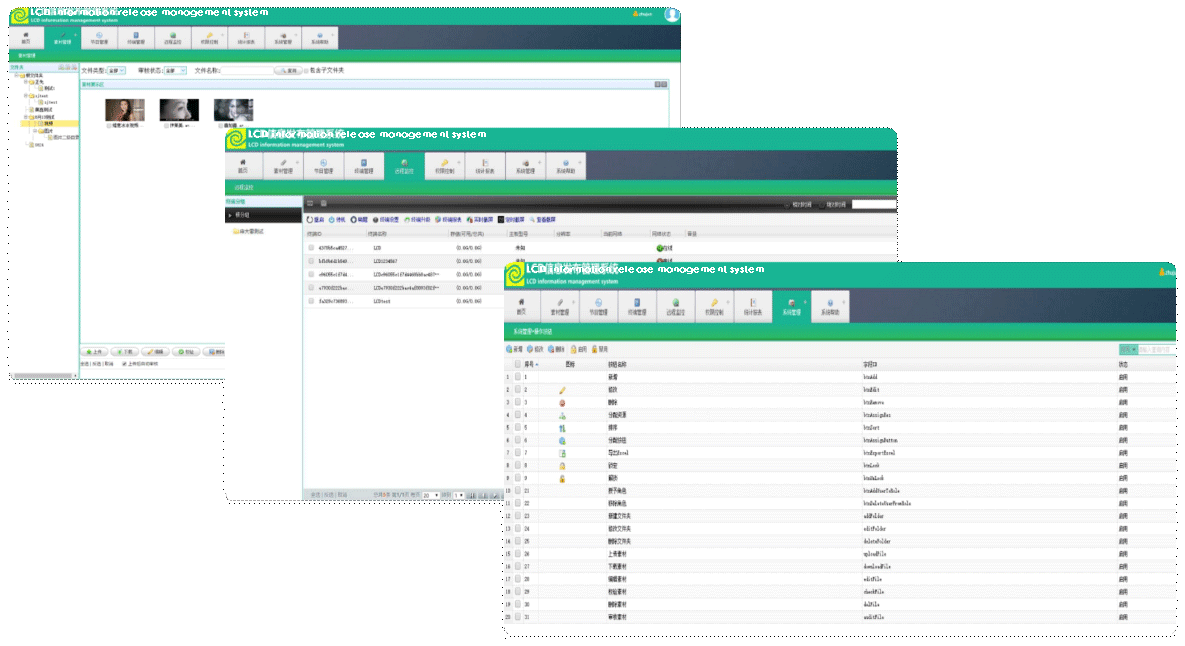Open the page size dropdown showing 20

(x=431, y=495)
